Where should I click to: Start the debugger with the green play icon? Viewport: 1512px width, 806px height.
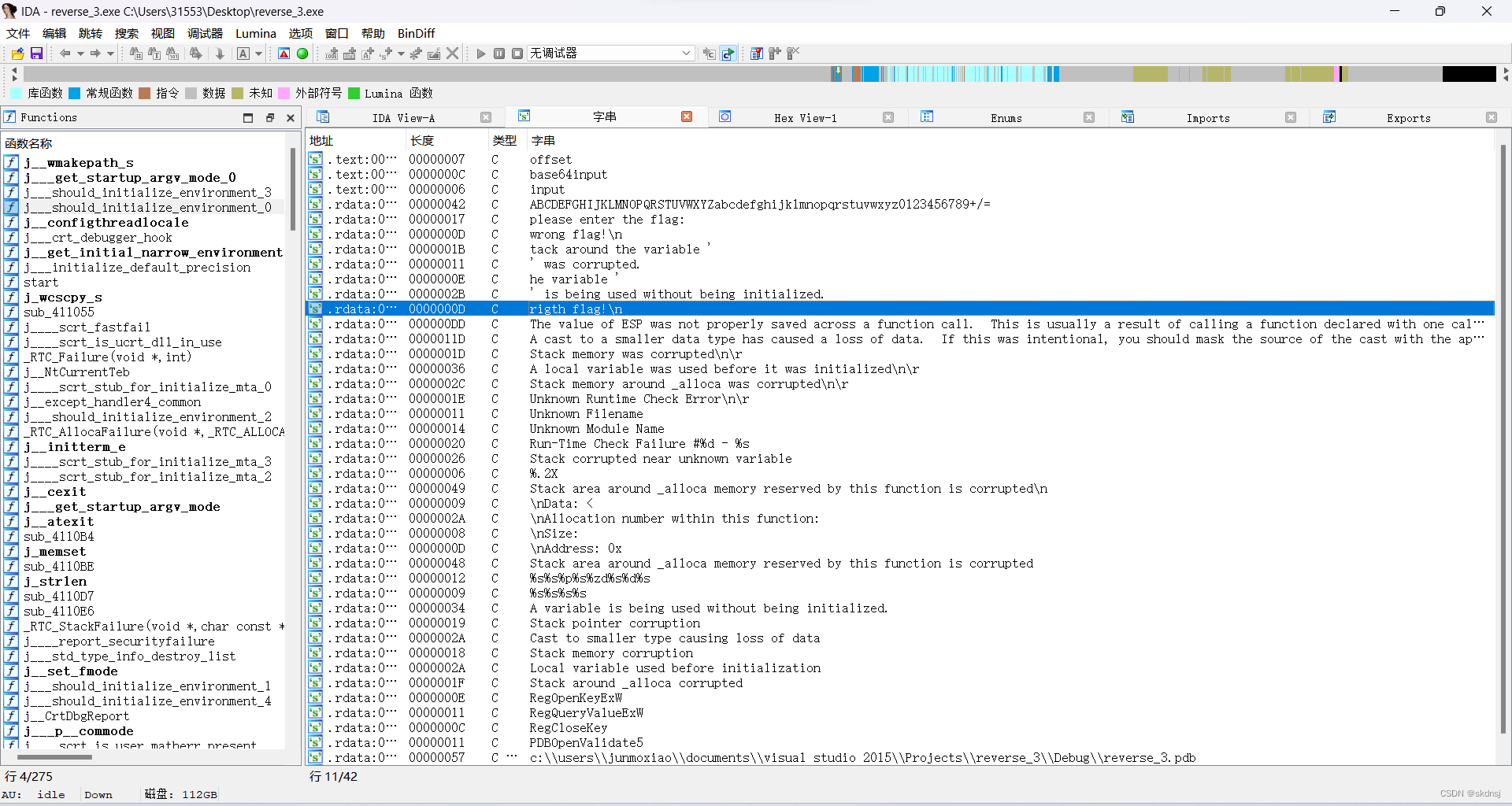tap(480, 53)
